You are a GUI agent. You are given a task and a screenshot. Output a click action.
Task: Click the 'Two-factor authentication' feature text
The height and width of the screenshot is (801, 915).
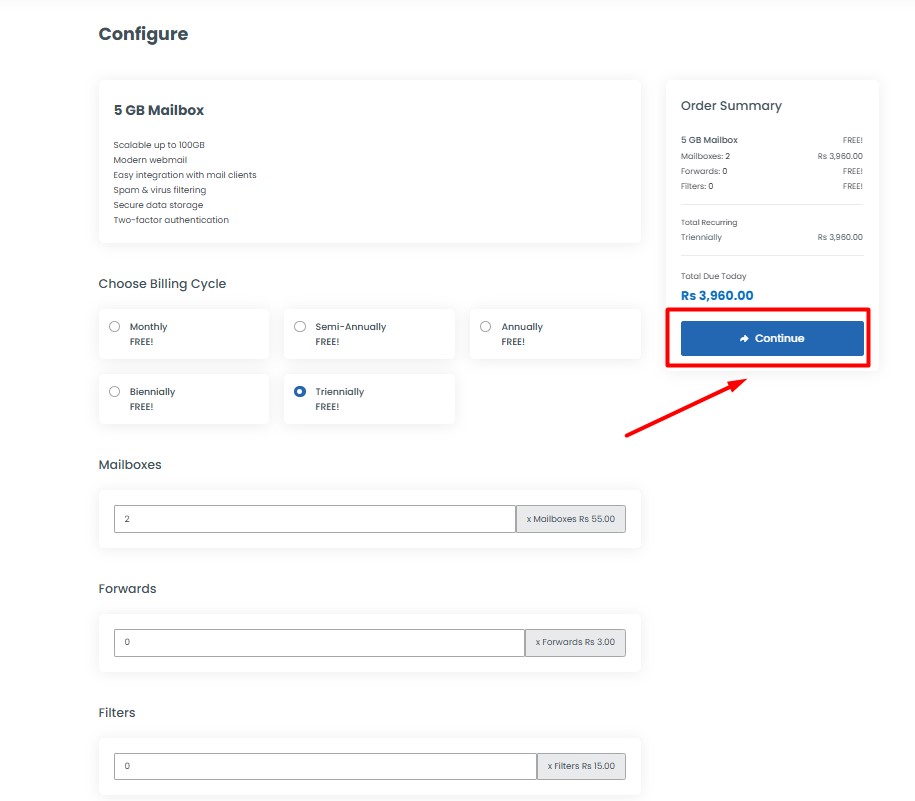click(171, 220)
